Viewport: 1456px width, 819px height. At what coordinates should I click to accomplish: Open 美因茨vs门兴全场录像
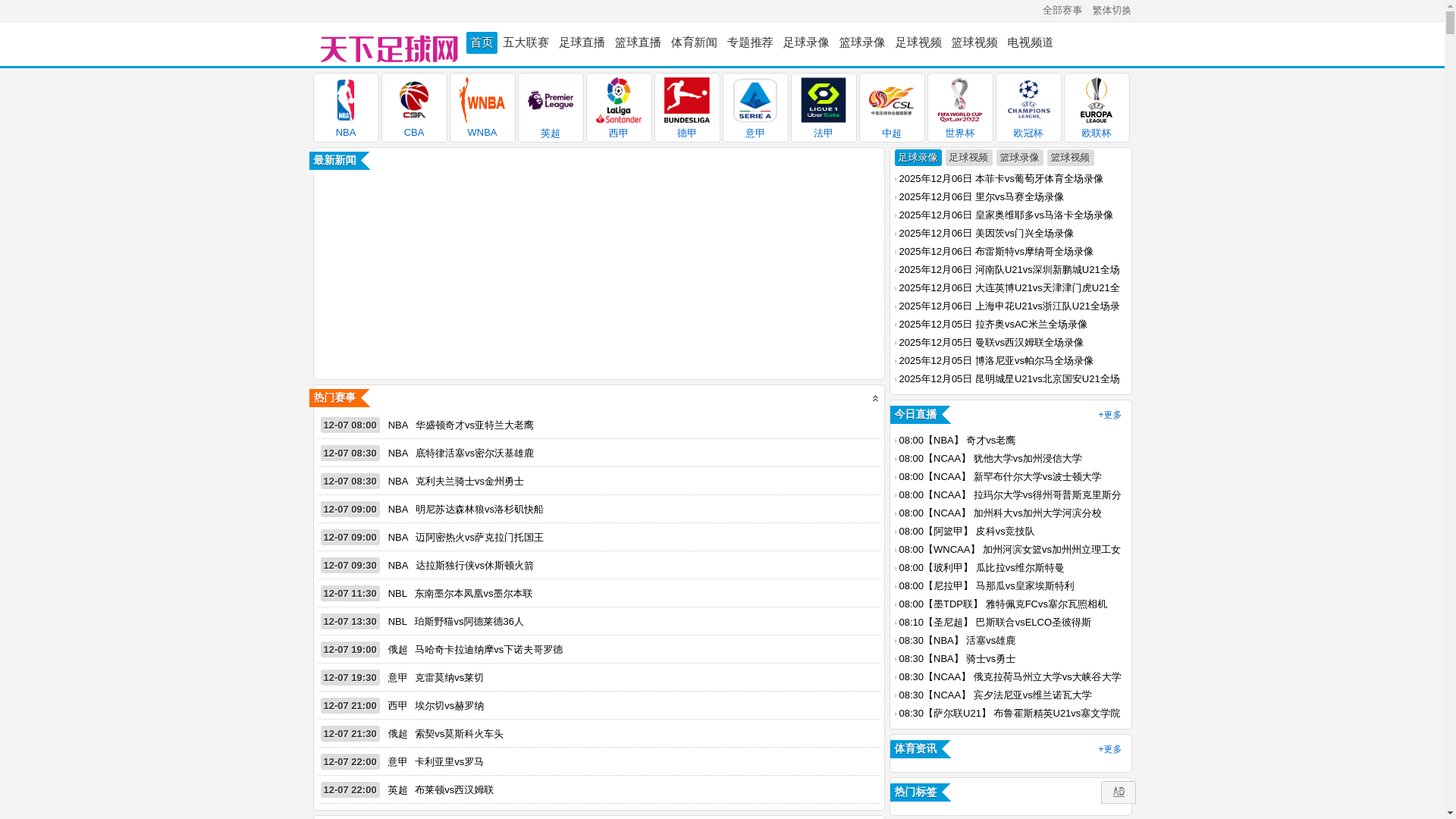point(986,234)
